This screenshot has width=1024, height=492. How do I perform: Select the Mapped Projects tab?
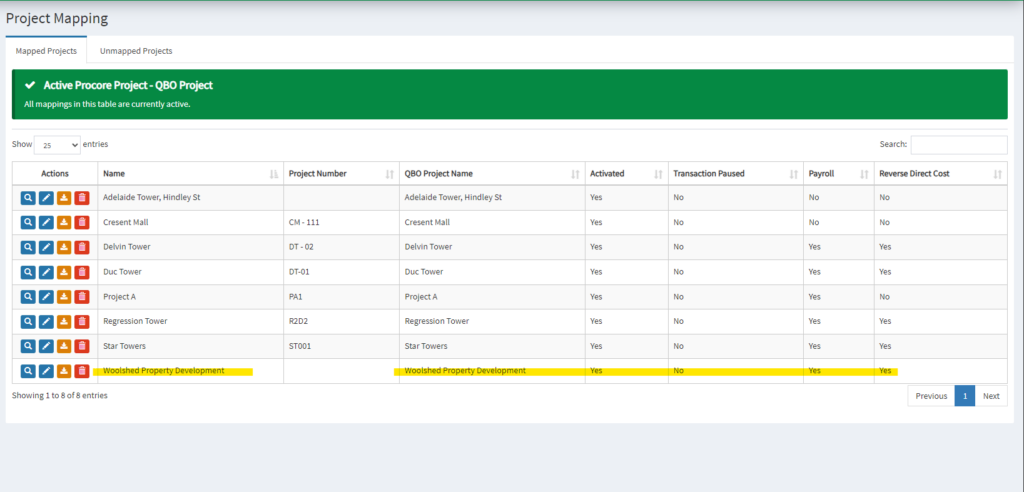click(46, 51)
